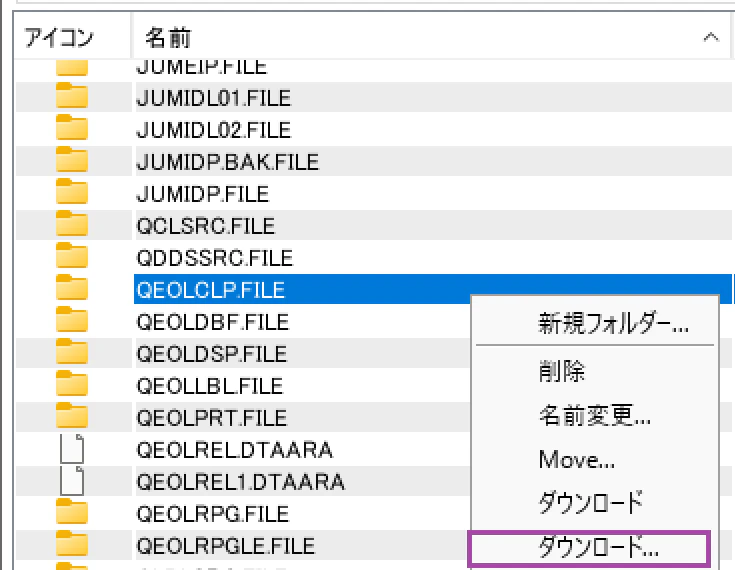Click the highlighted QEOLCLP.FILE name

point(211,290)
